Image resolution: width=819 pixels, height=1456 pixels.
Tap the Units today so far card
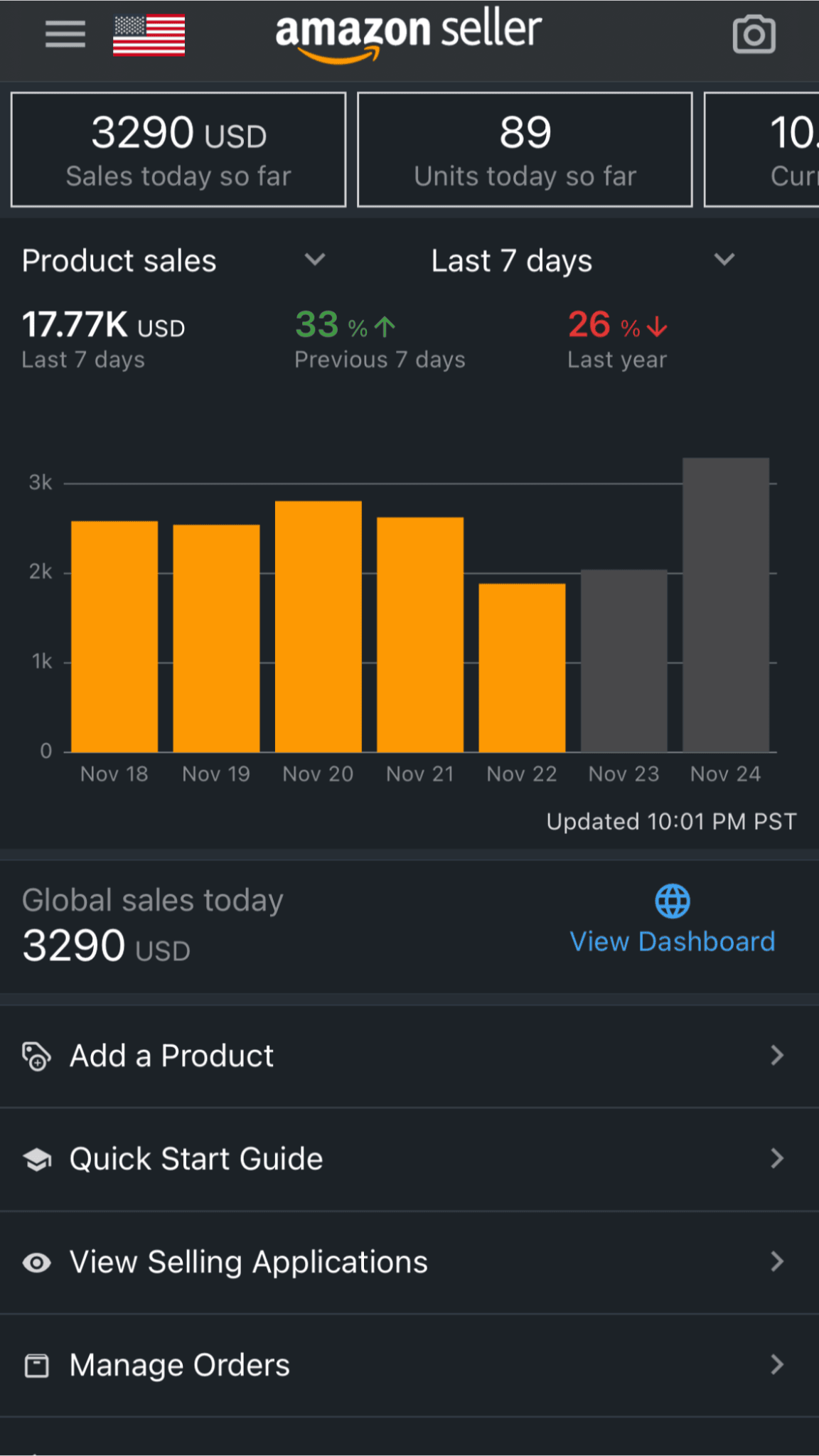click(x=525, y=150)
